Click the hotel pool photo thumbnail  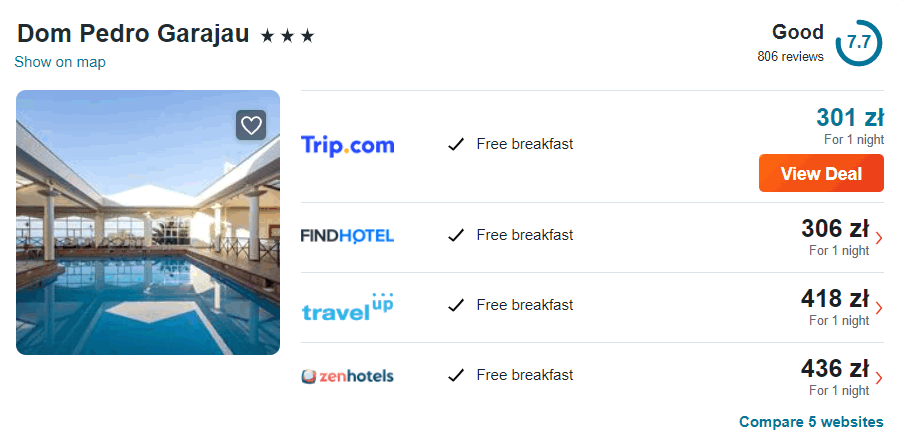(148, 222)
